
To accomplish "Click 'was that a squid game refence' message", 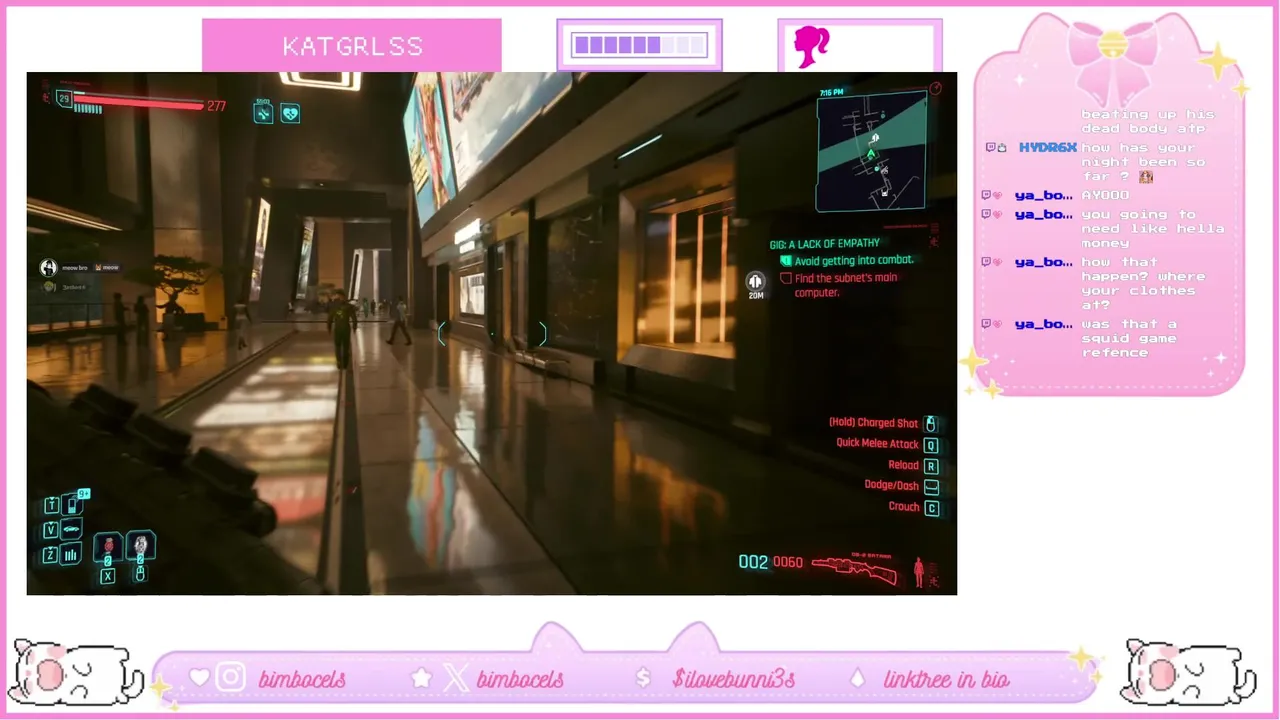I will [1129, 338].
